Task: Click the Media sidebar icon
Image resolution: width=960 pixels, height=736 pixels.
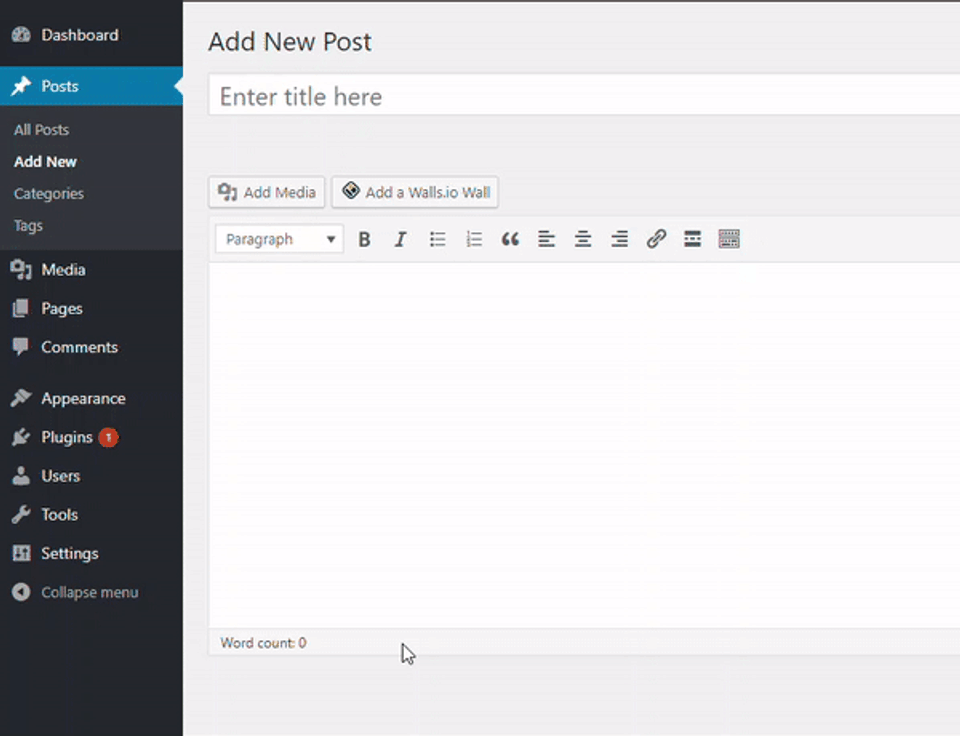Action: tap(21, 270)
